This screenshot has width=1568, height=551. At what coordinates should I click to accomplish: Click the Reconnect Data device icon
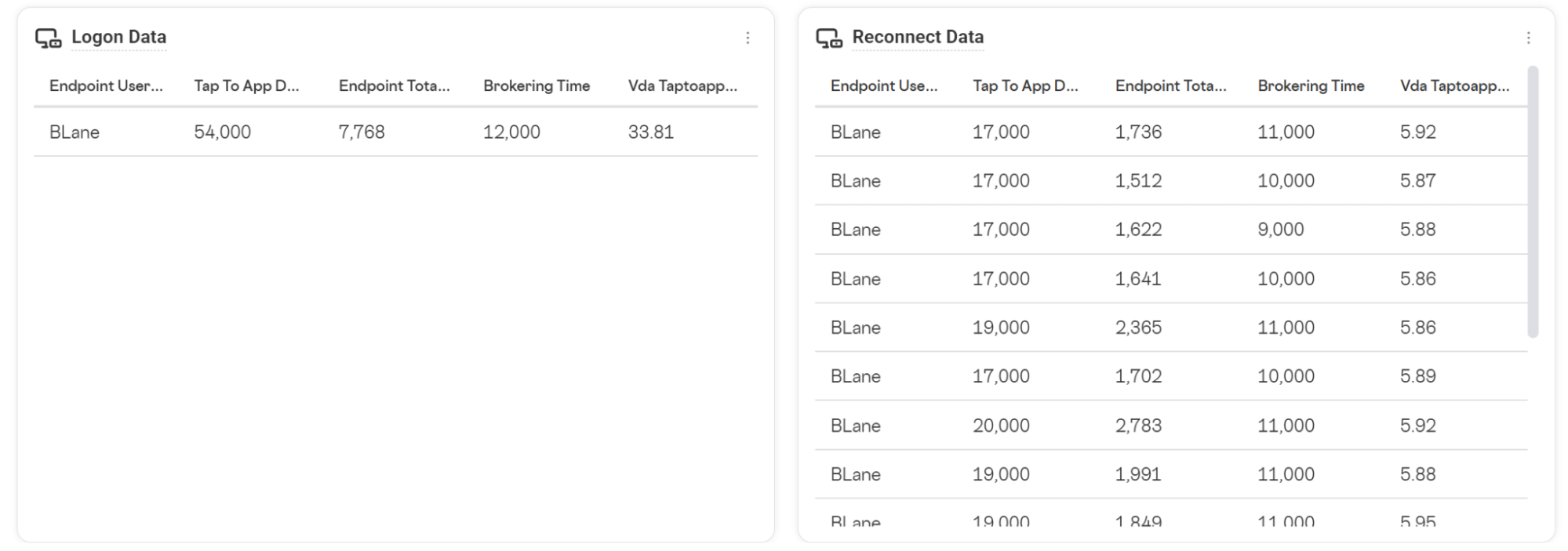829,38
